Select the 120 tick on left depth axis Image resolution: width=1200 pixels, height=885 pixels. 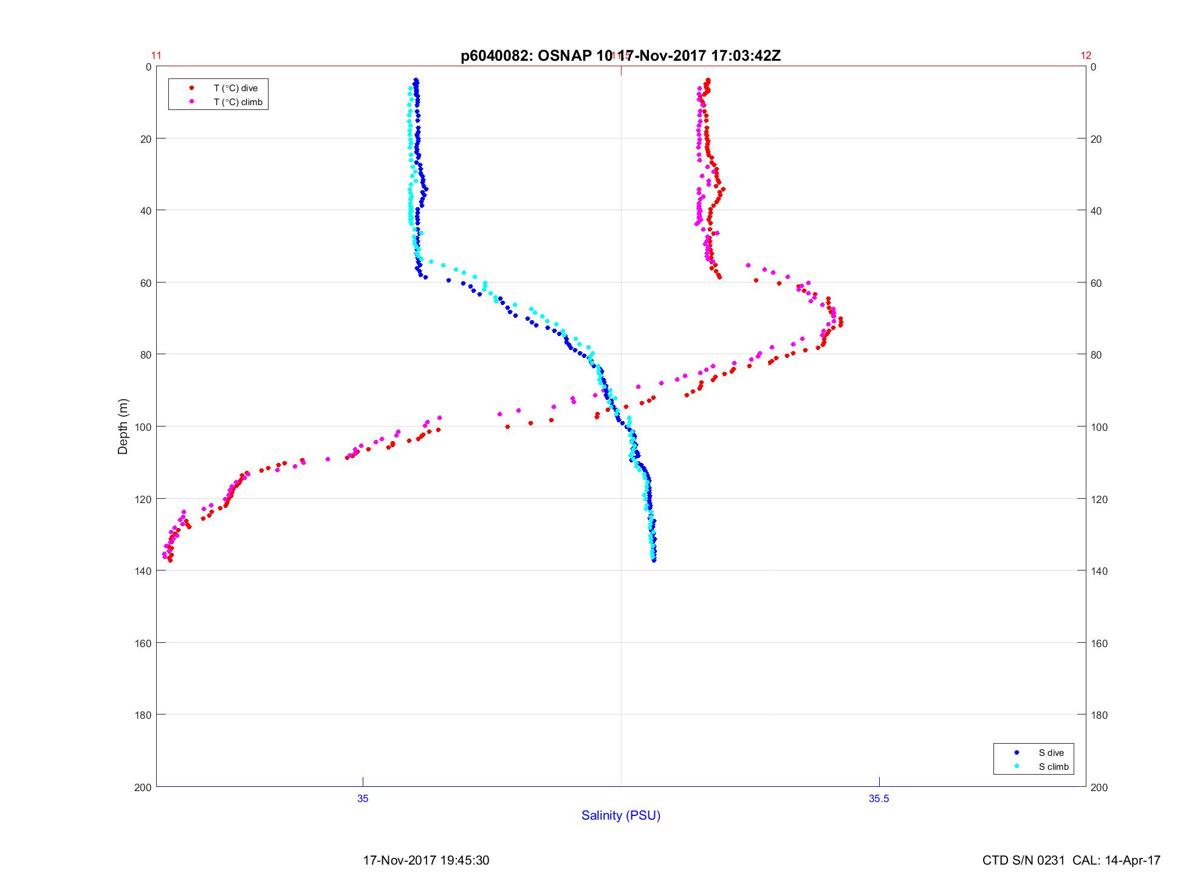[x=143, y=499]
